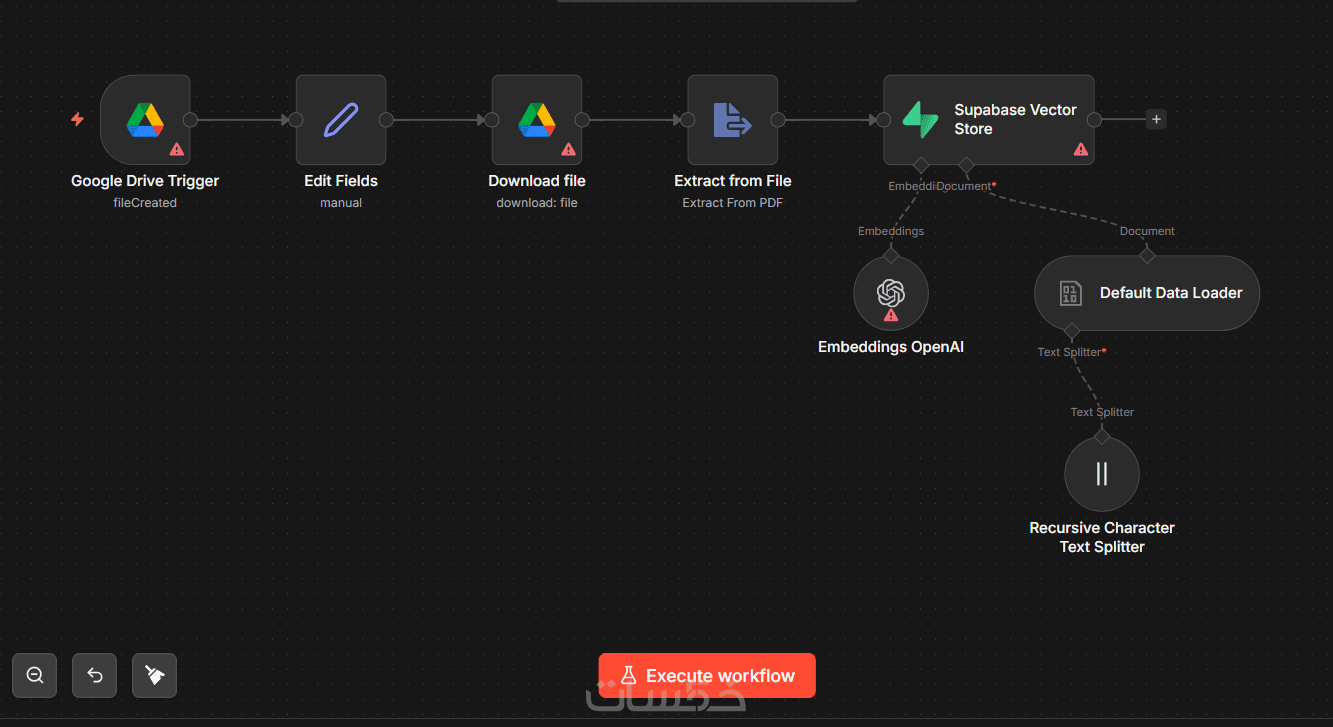Click warning icon on Google Drive Trigger
This screenshot has width=1333, height=727.
[177, 149]
